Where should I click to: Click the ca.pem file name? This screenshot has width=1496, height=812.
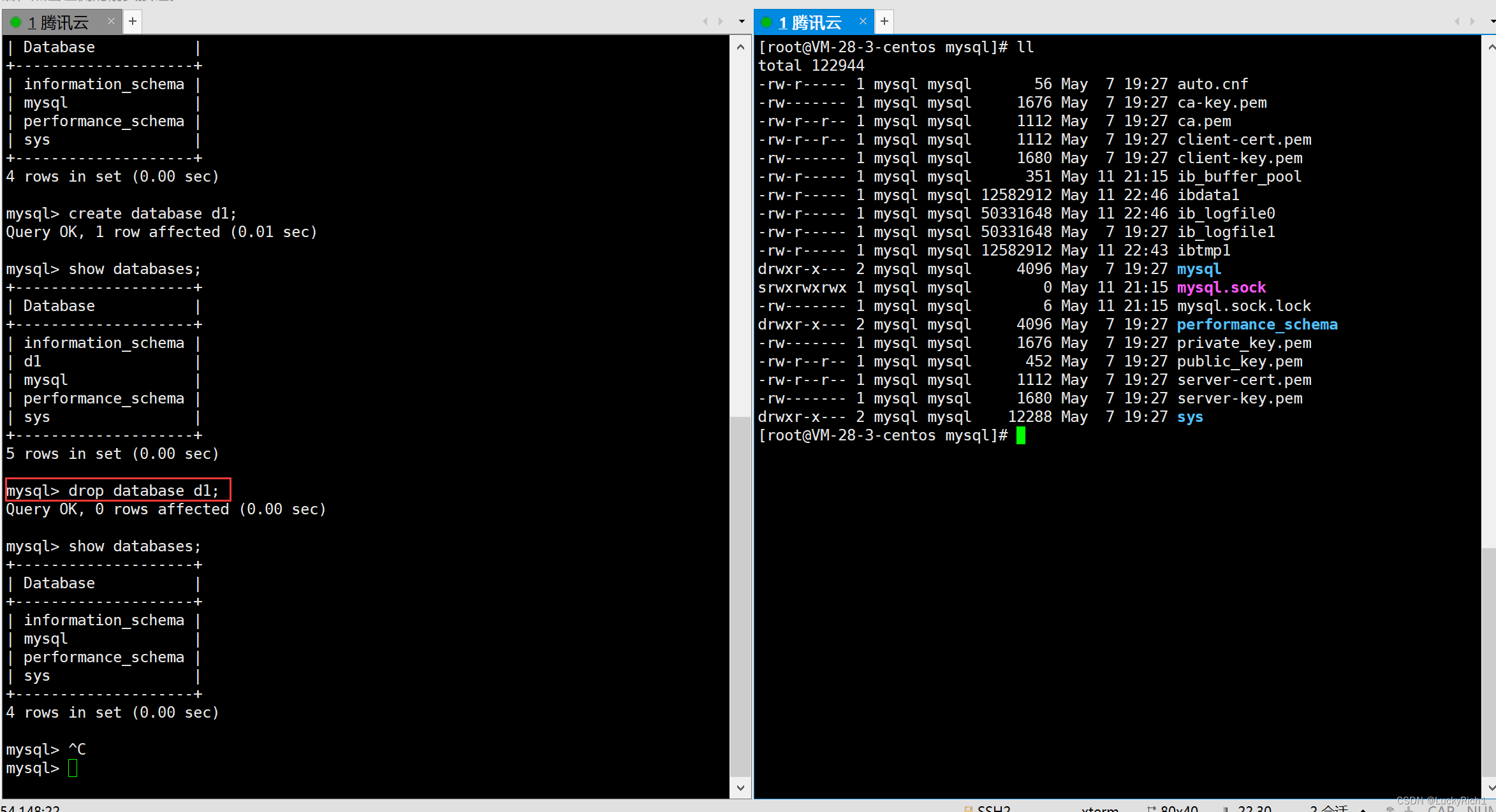(1204, 122)
